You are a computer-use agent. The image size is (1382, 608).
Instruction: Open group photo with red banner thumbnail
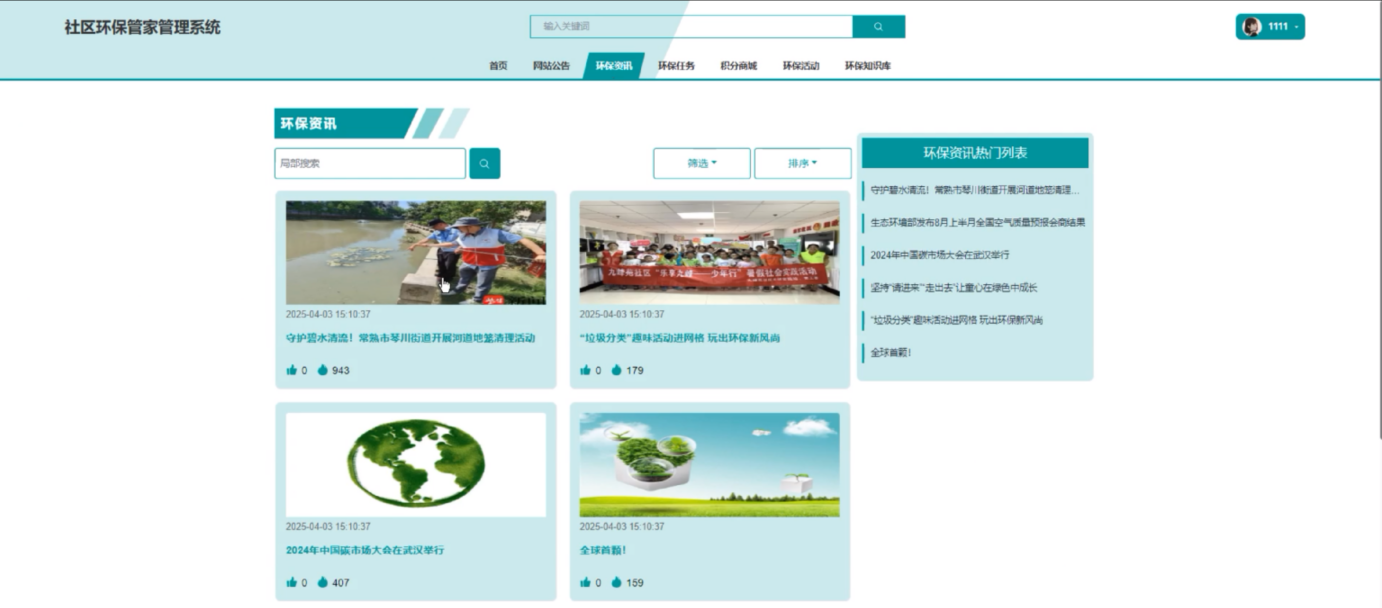(x=710, y=252)
